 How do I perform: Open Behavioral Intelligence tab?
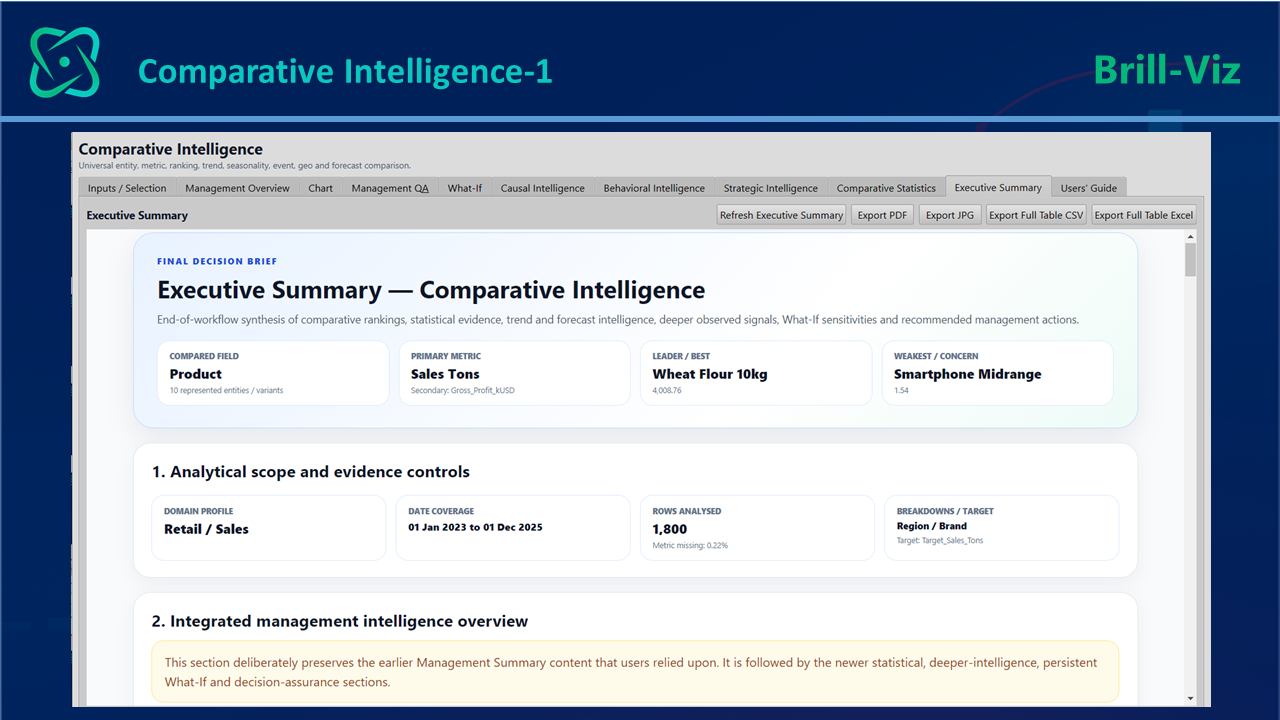click(654, 188)
